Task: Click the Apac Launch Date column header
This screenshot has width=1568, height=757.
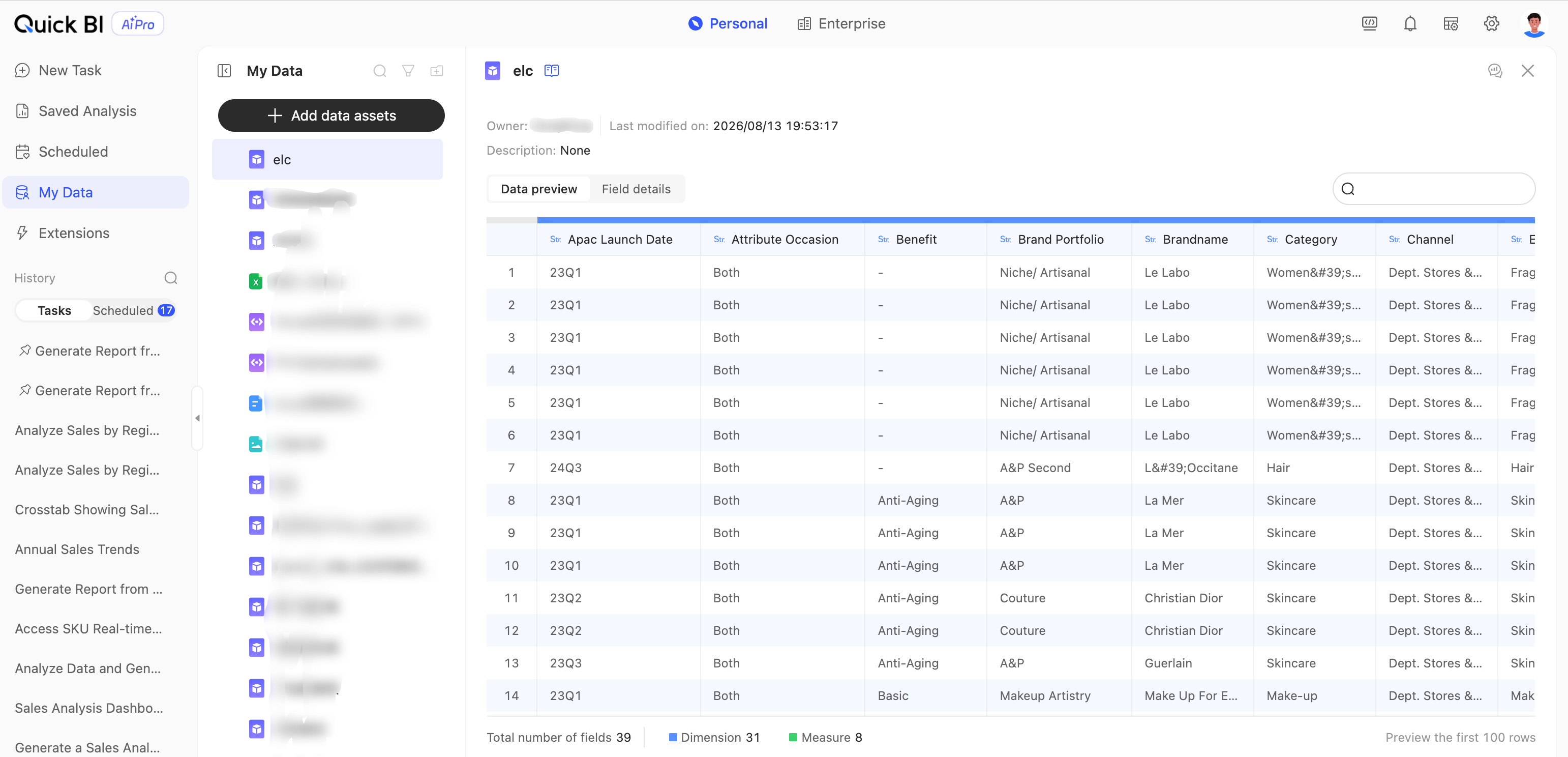Action: pyautogui.click(x=618, y=240)
